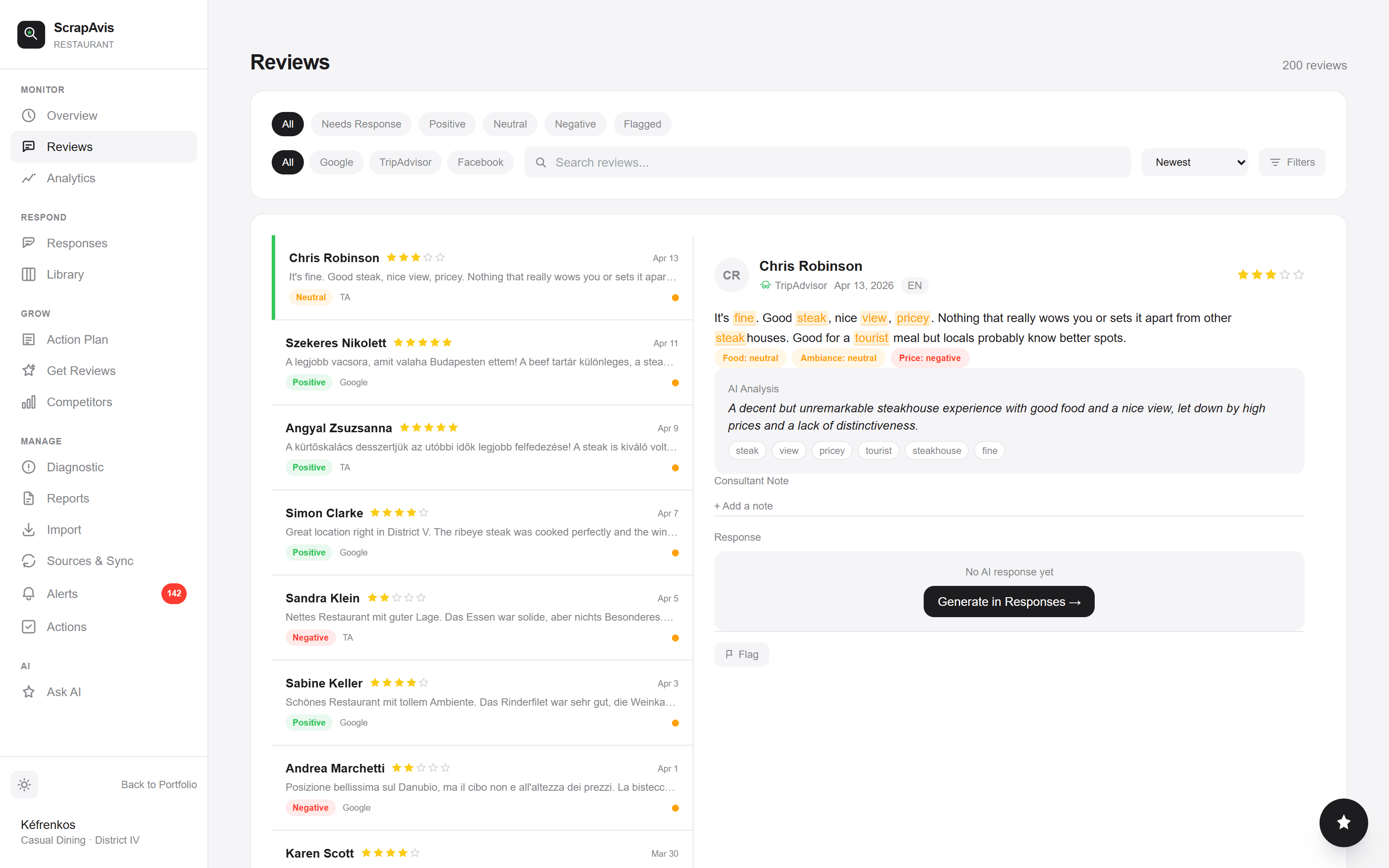1389x868 pixels.
Task: Click the Reviews chat bubble icon in sidebar
Action: [x=29, y=146]
